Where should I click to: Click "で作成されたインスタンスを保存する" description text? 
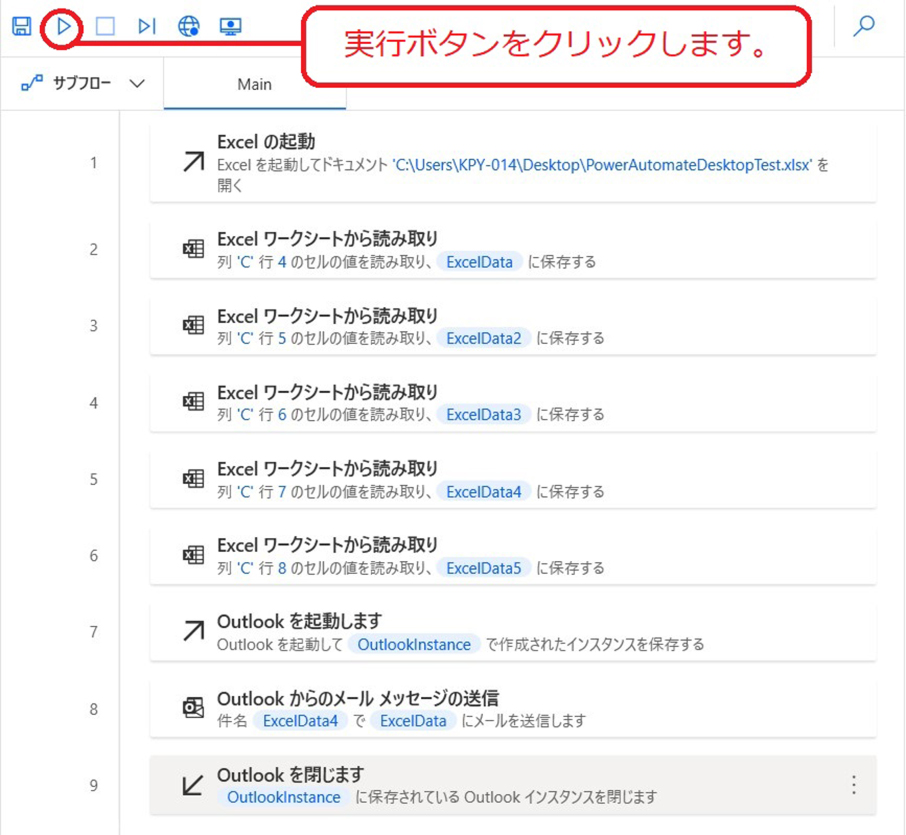(595, 645)
